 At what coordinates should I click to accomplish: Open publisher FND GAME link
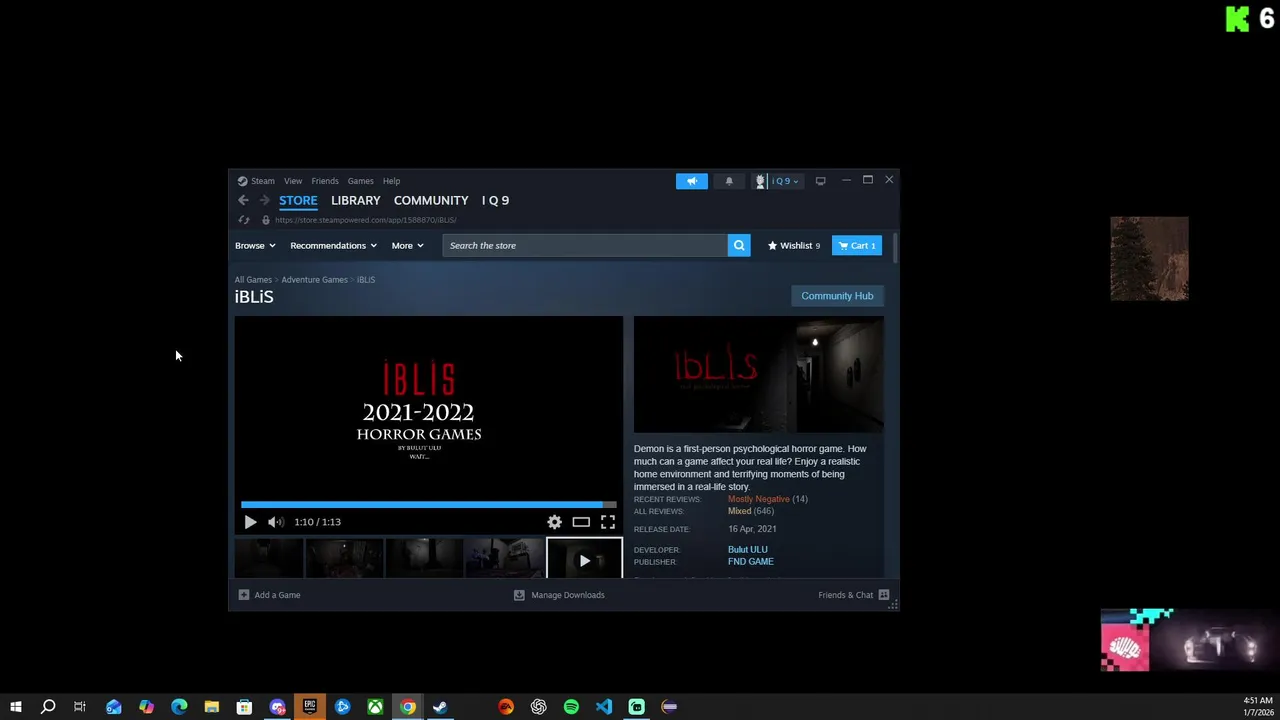(x=751, y=562)
